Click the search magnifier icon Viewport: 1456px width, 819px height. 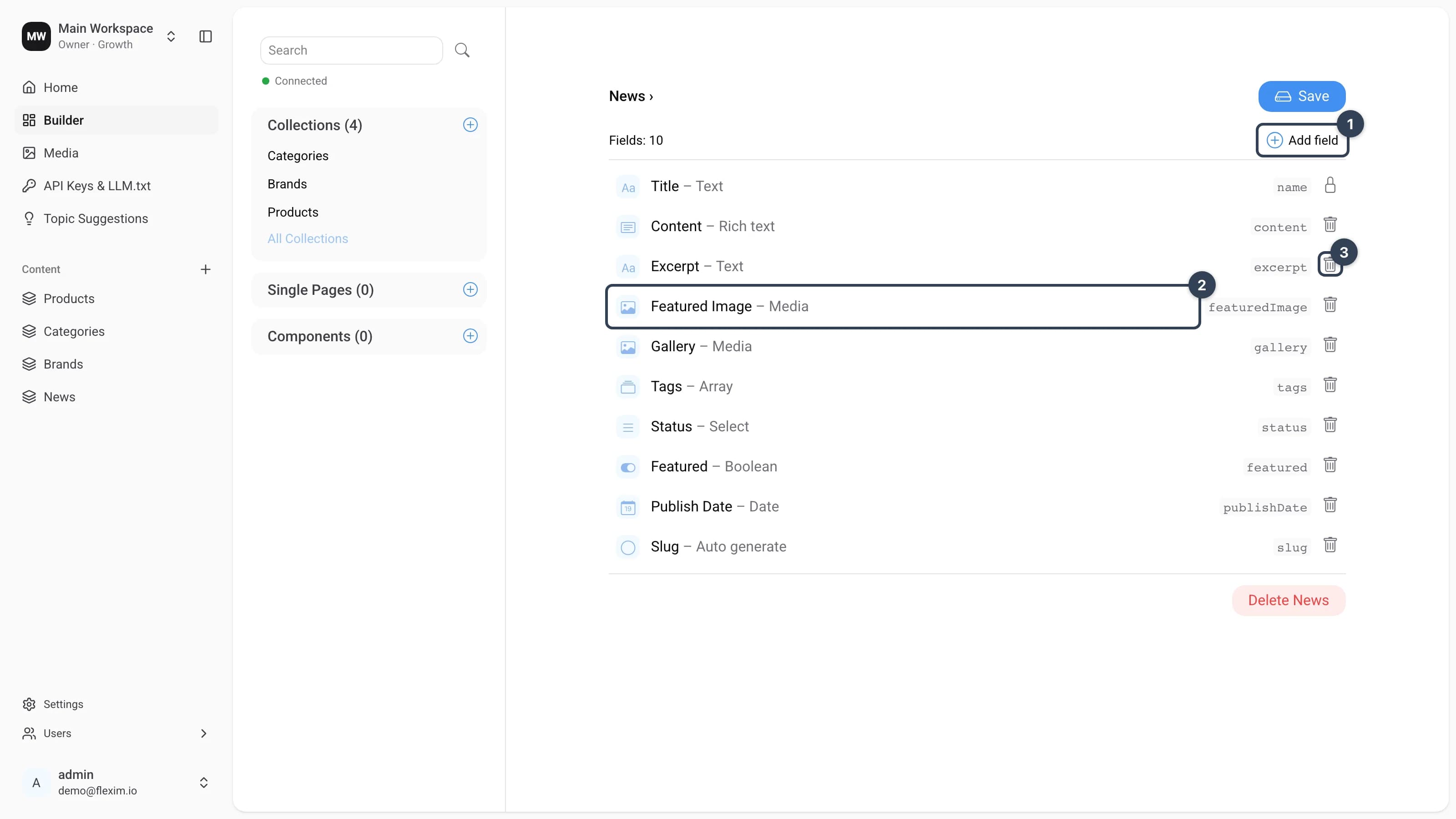click(462, 51)
